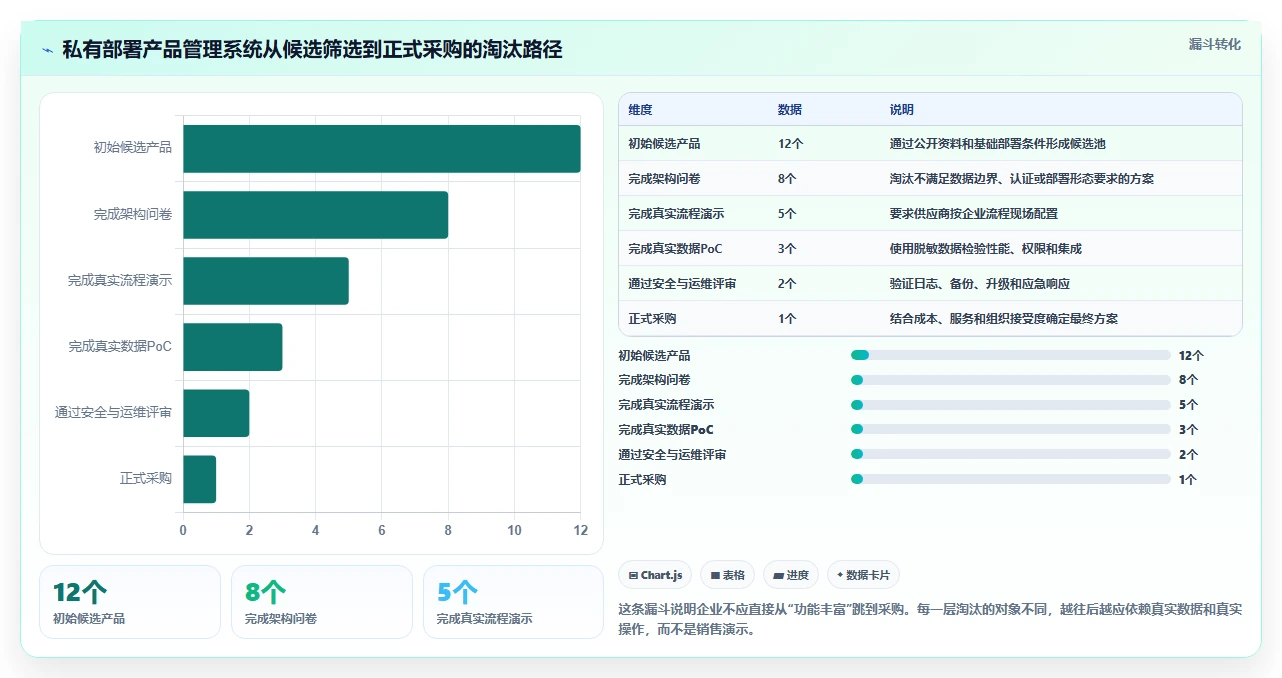Click the 完成真实数据PoC progress bar showing 3个
1282x678 pixels.
point(1010,429)
